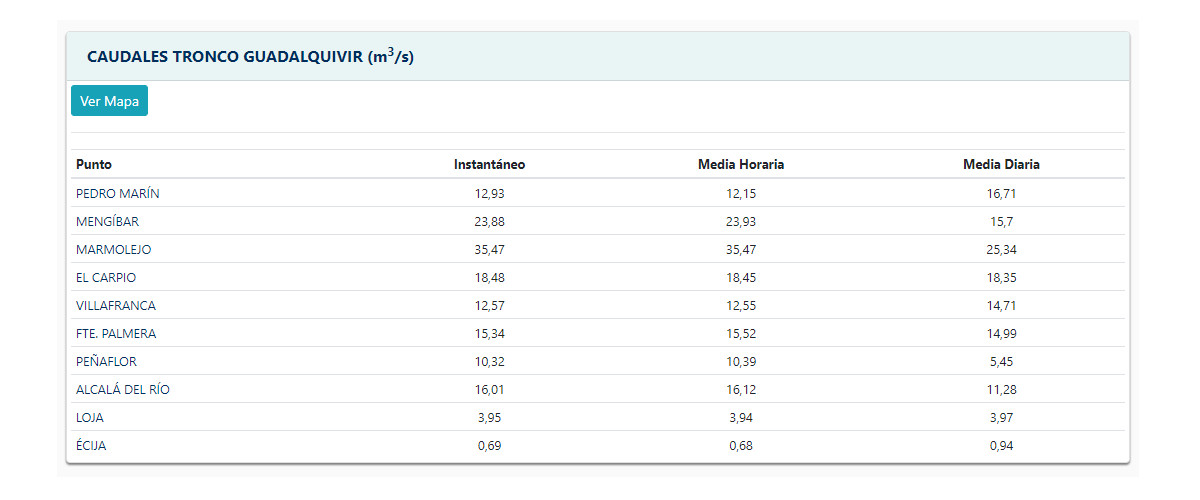The width and height of the screenshot is (1200, 500).
Task: Select Pedro Marín daily average 16,71
Action: point(1001,193)
